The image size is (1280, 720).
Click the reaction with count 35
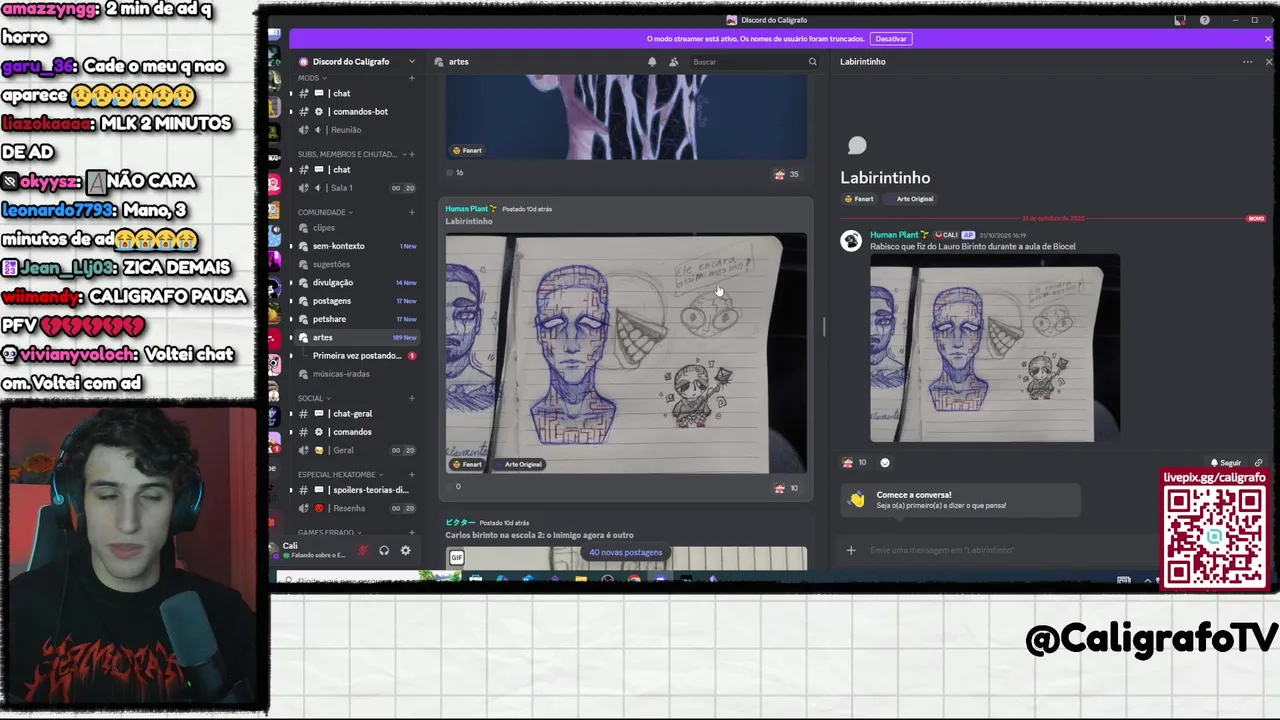[786, 174]
